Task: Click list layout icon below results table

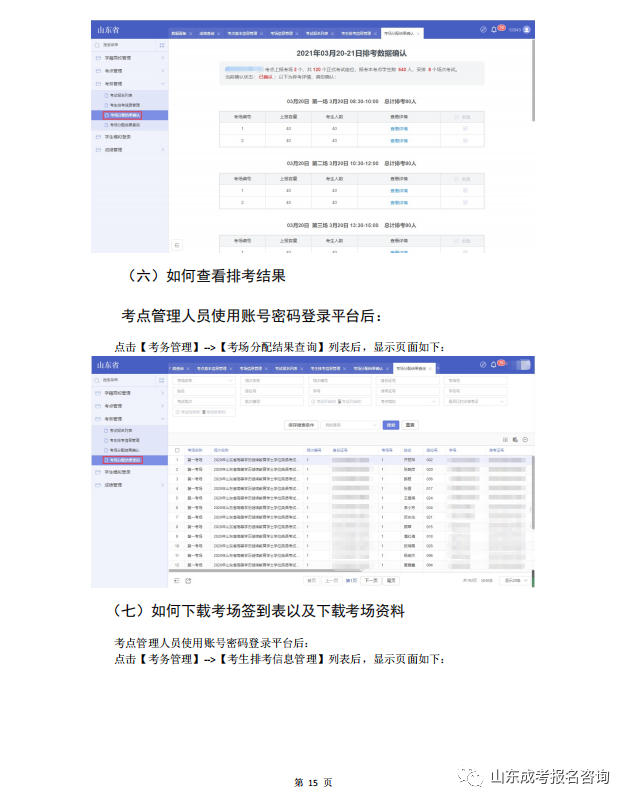Action: tap(177, 581)
